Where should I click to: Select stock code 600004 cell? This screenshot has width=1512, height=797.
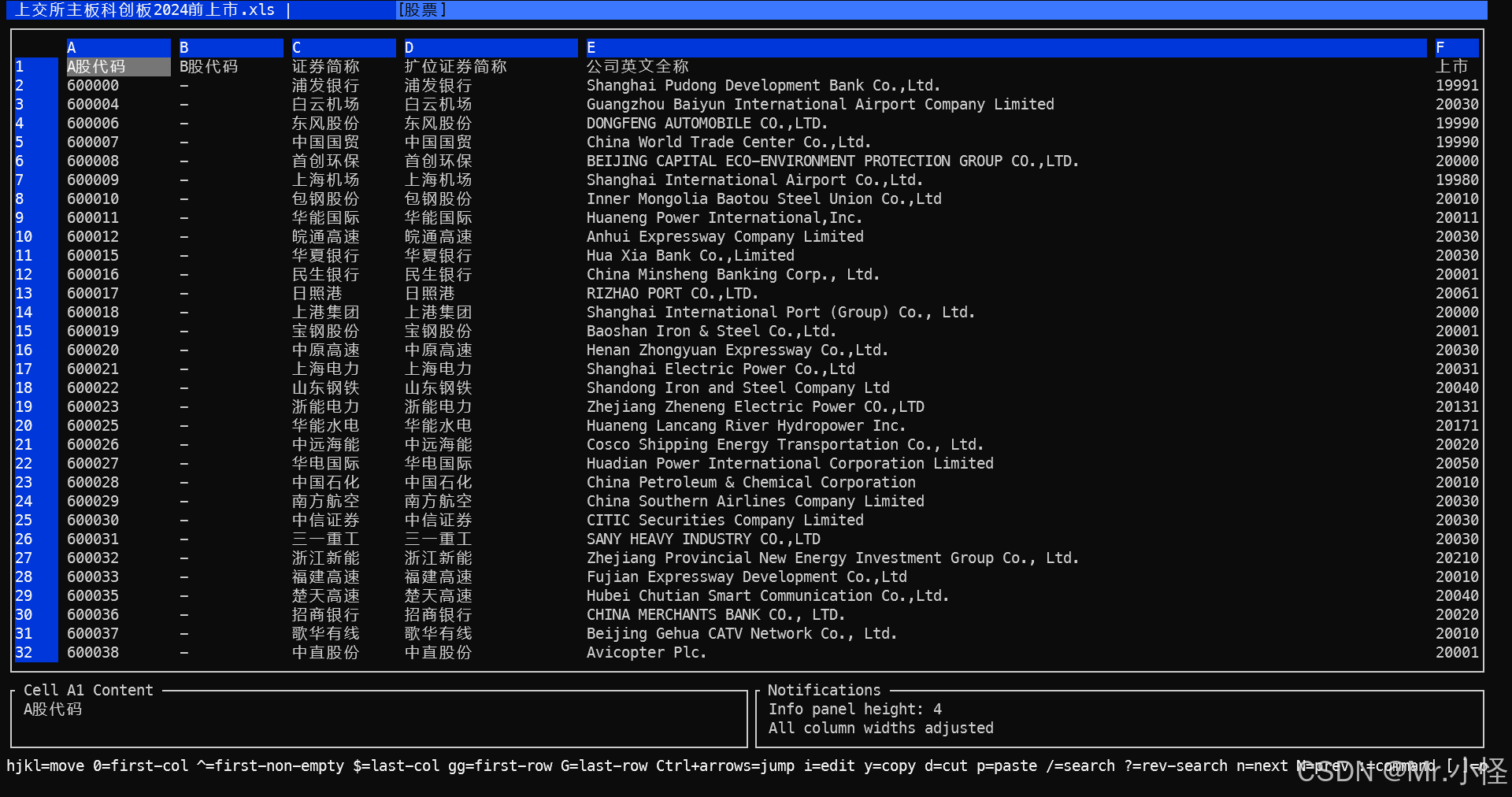tap(93, 104)
